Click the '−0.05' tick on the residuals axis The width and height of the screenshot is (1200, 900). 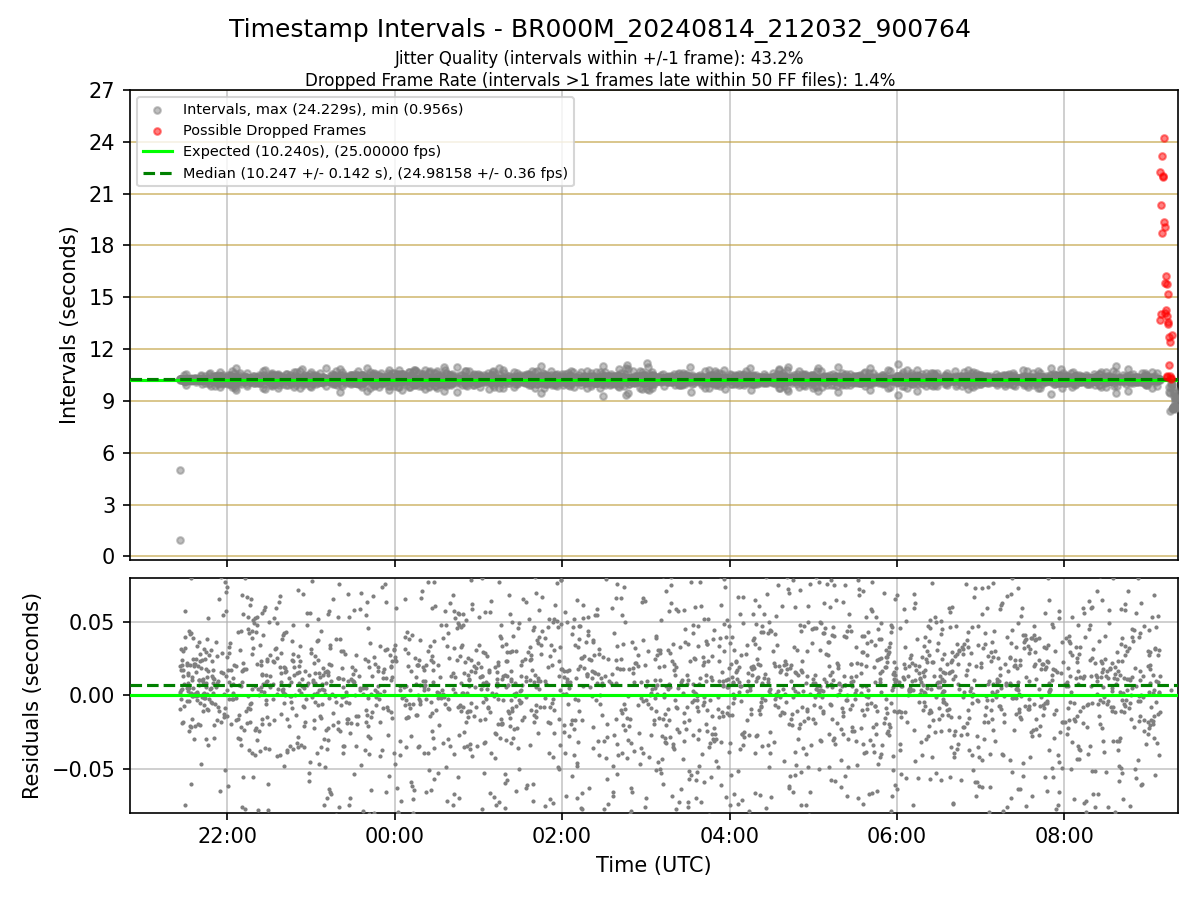[x=86, y=769]
